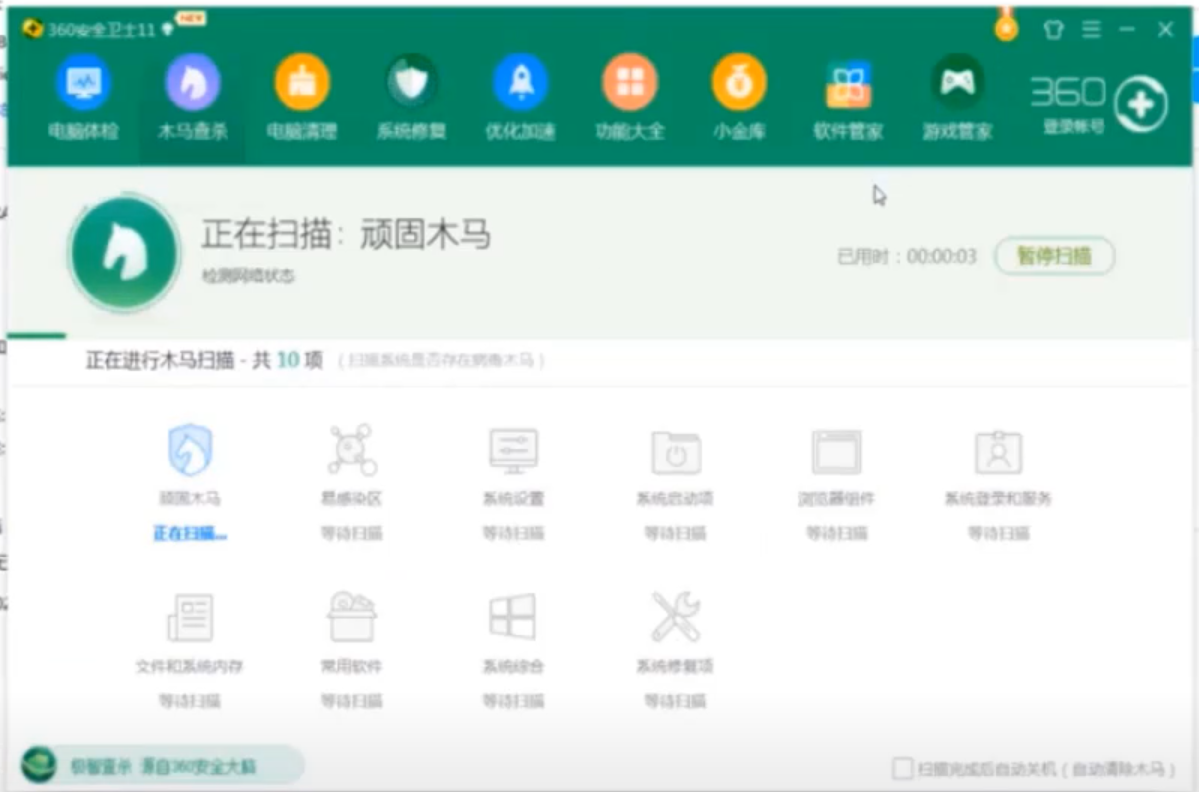
Task: Enable 扫描完成后自动关机 checkbox
Action: coord(902,768)
